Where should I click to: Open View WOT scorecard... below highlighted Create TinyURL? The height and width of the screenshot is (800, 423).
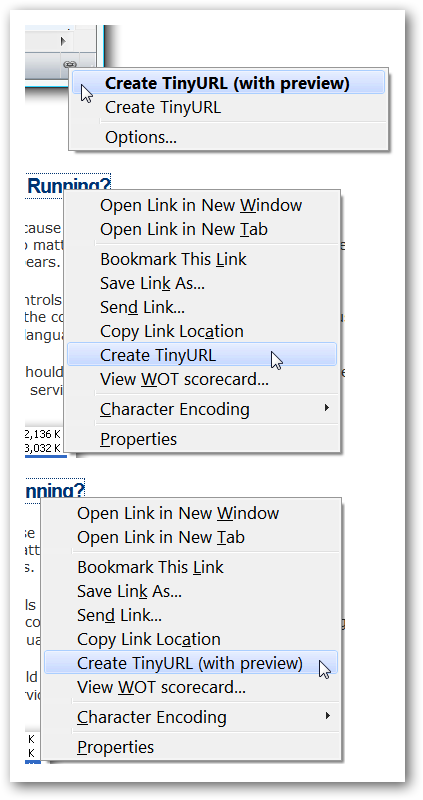coord(184,380)
